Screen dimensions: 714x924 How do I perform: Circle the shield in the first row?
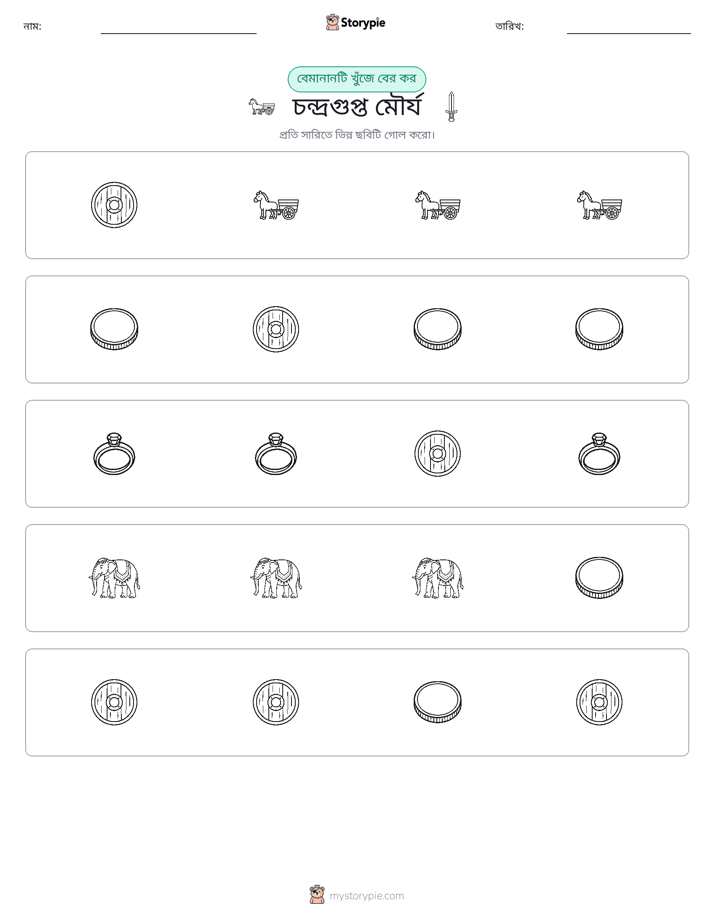click(x=114, y=205)
